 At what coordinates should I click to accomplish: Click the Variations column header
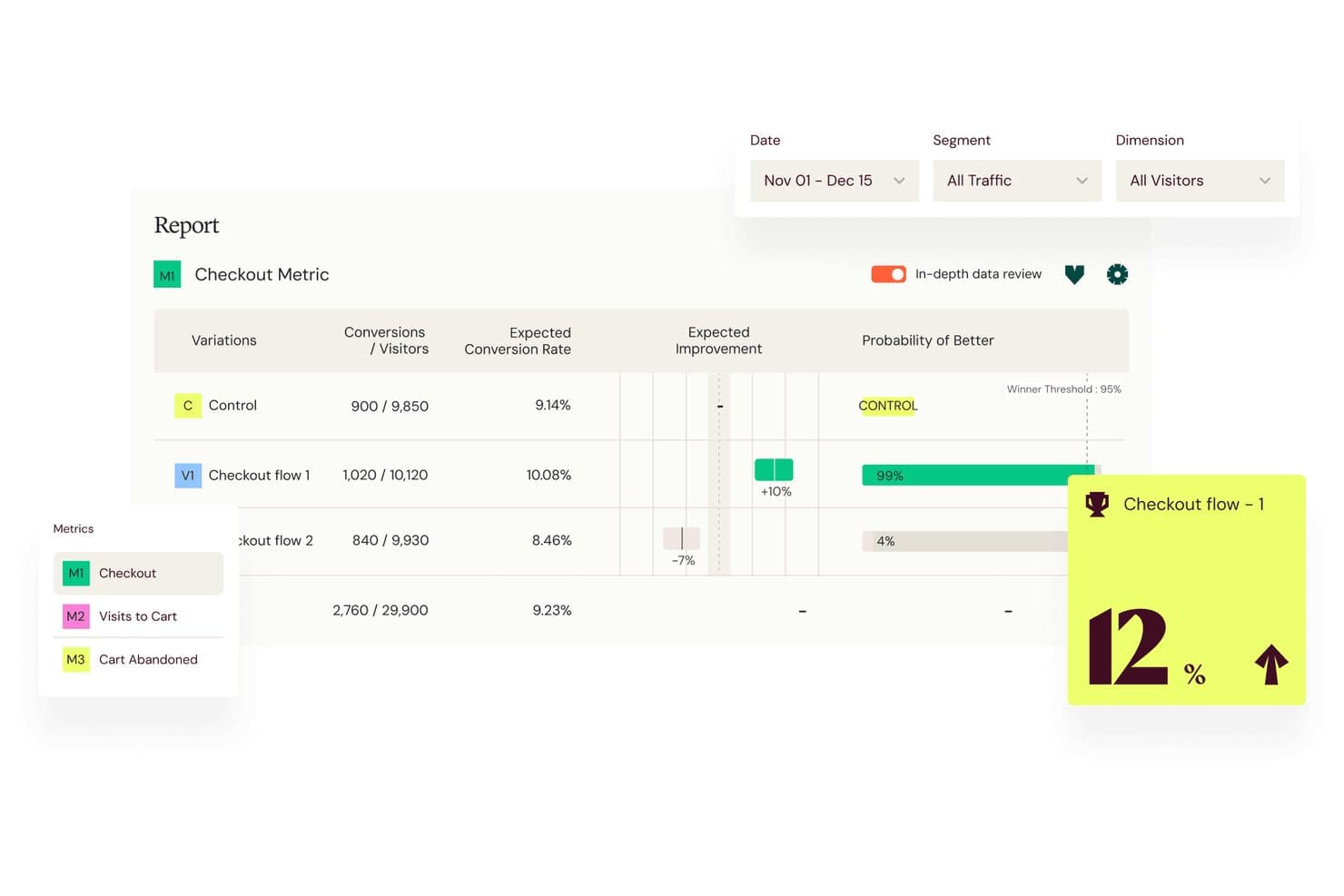(x=223, y=340)
